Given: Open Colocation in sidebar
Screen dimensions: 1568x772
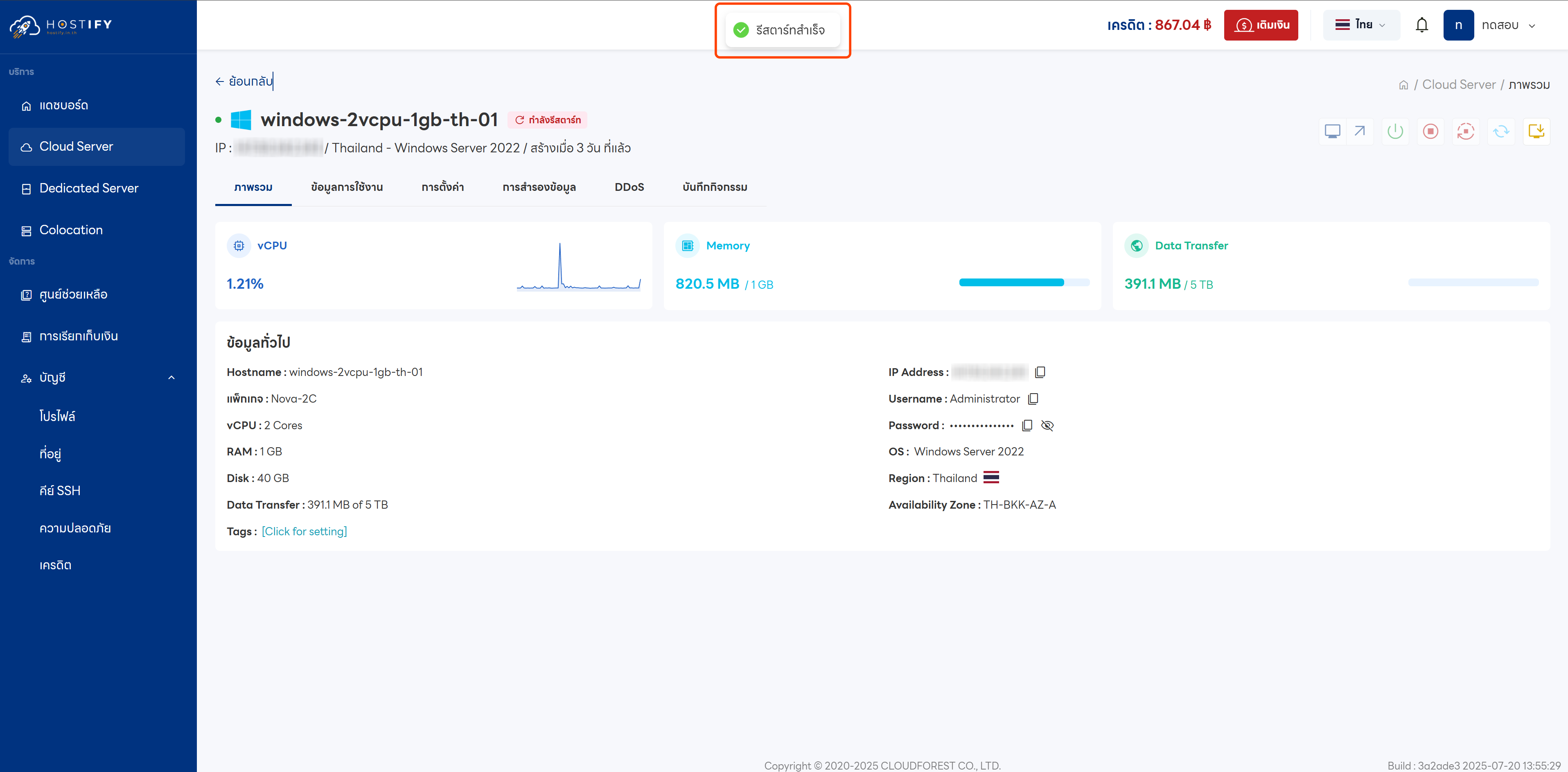Looking at the screenshot, I should 97,230.
